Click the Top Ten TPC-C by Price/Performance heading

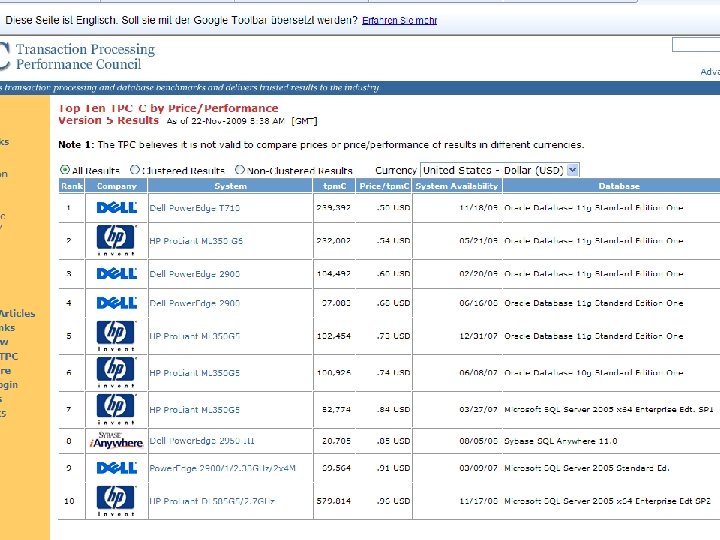point(168,108)
